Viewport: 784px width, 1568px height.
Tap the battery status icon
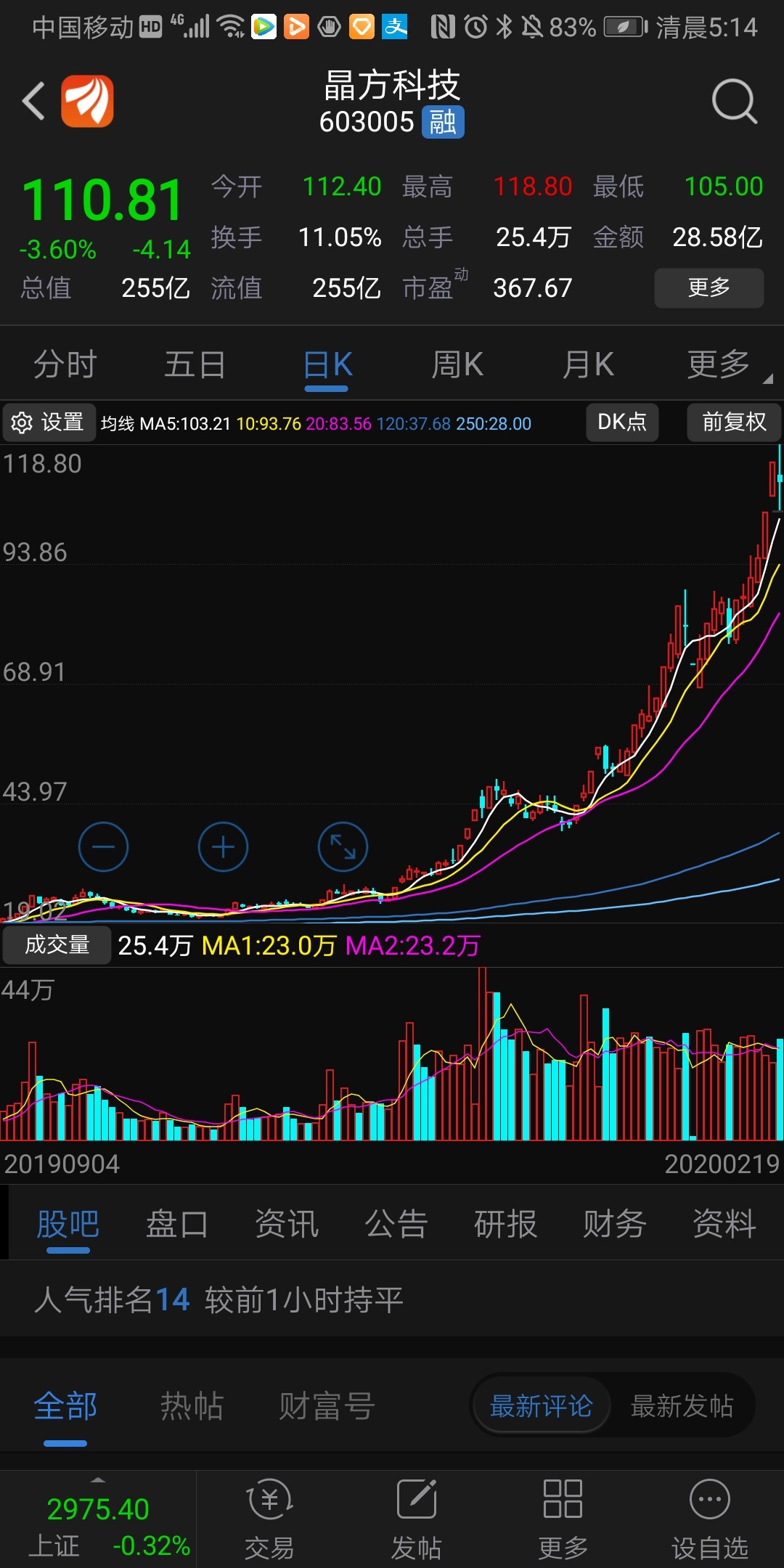click(626, 28)
